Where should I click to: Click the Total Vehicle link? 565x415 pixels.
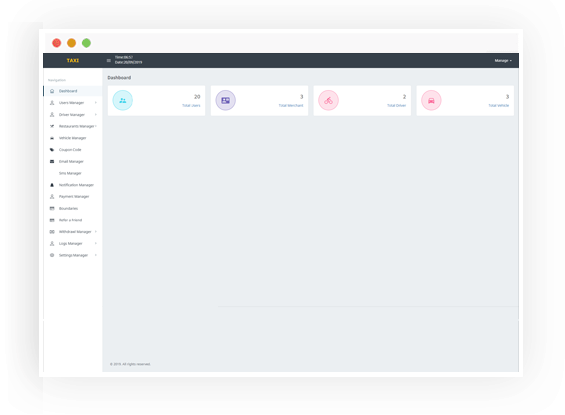[x=499, y=106]
